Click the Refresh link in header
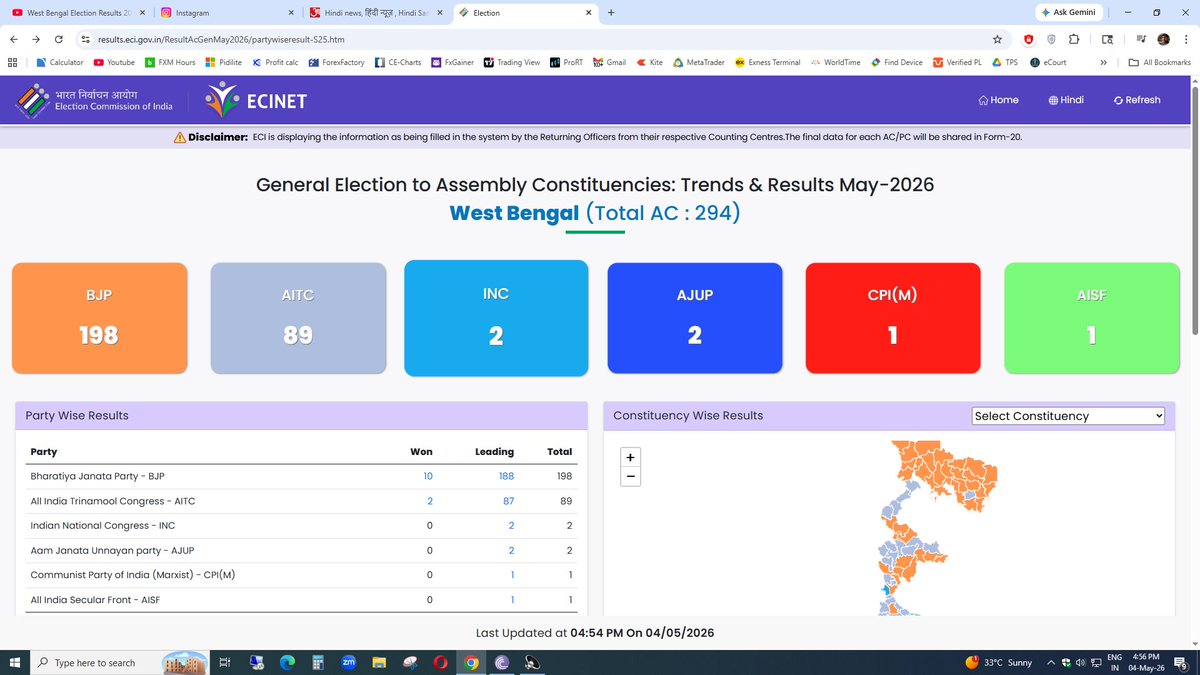 click(1137, 100)
